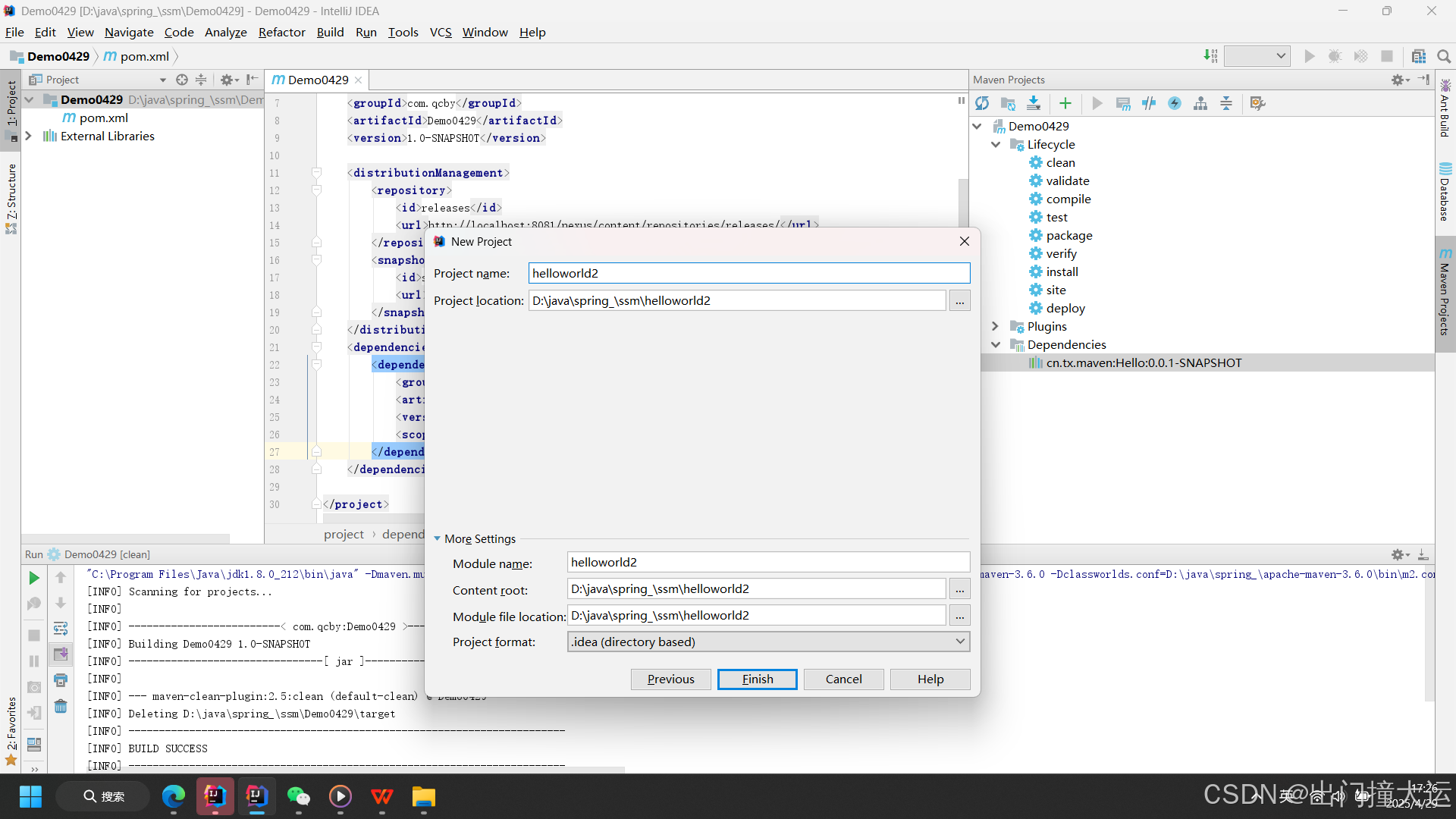
Task: Click the editor vertical scrollbar
Action: (x=963, y=201)
